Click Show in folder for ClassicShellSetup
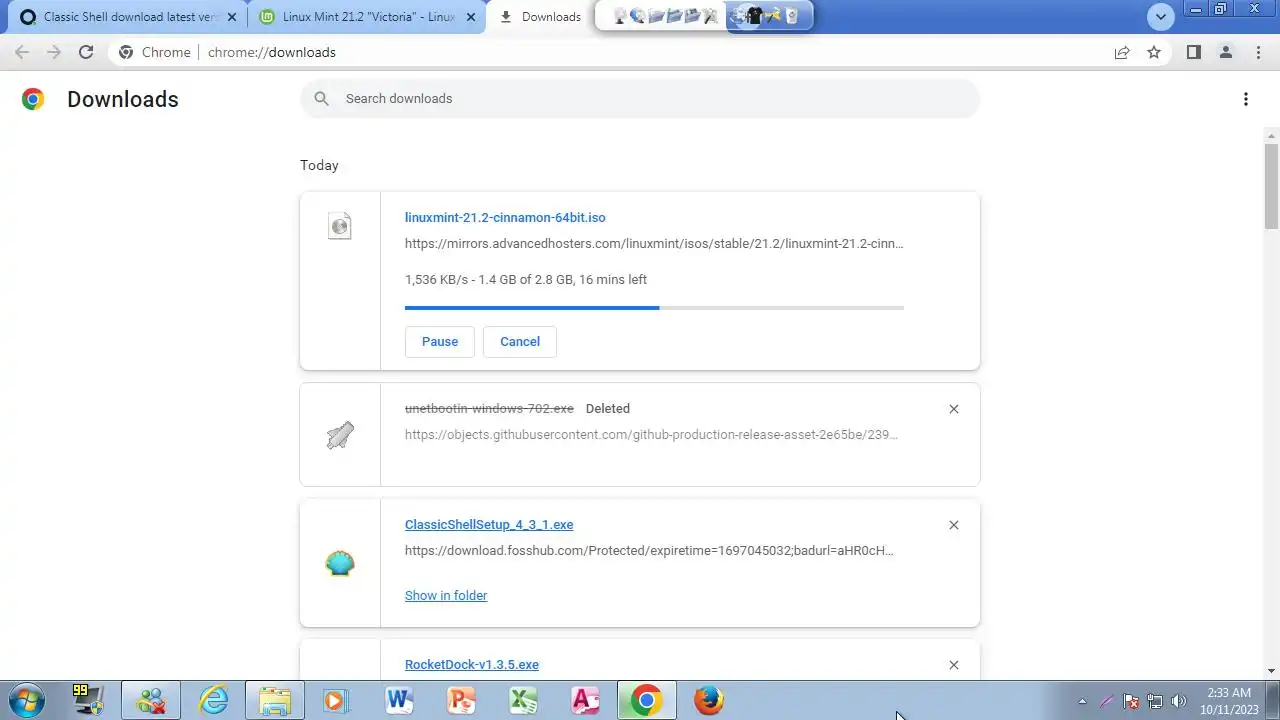 click(x=446, y=595)
